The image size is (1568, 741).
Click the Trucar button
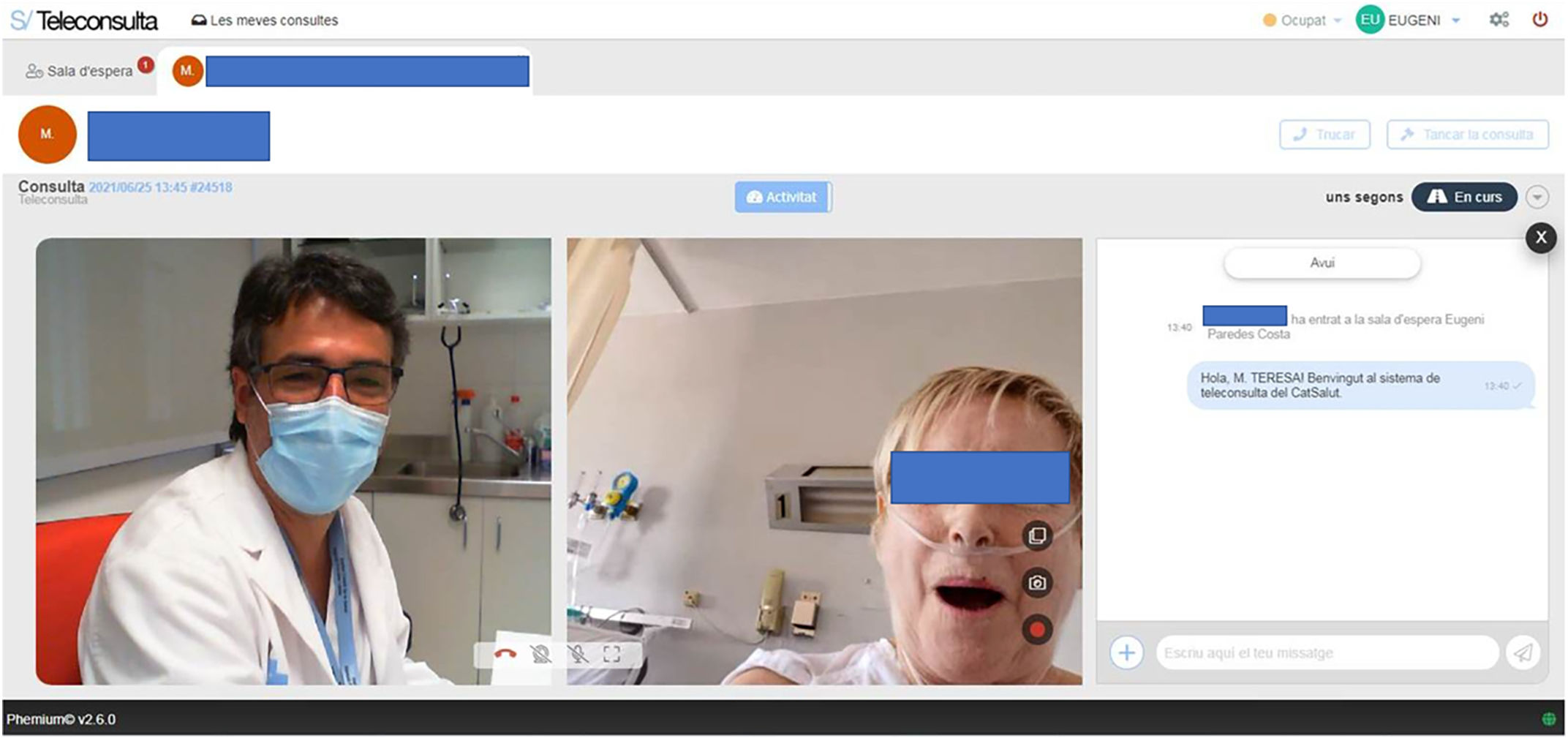[x=1324, y=135]
